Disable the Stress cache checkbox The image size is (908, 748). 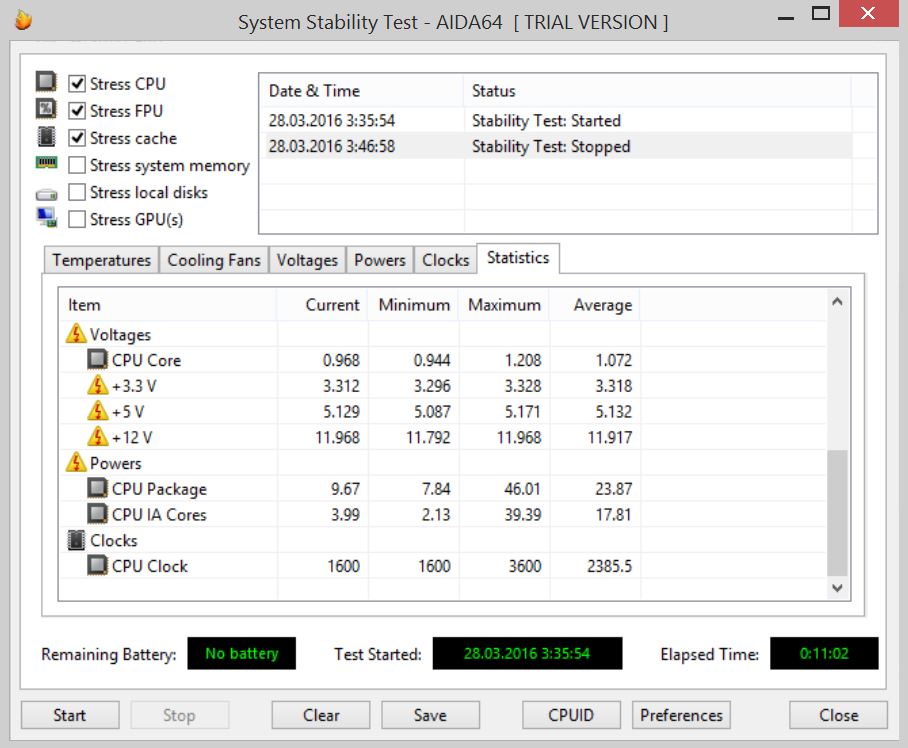77,138
